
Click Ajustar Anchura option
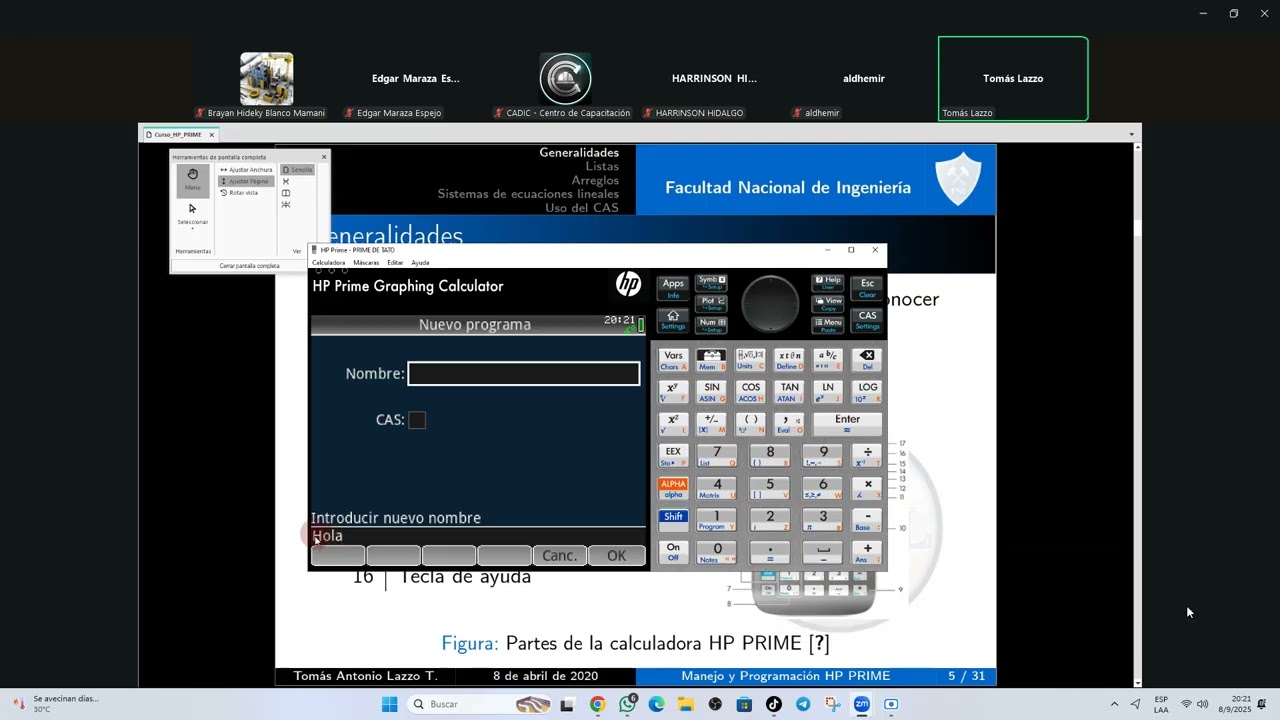coord(246,170)
